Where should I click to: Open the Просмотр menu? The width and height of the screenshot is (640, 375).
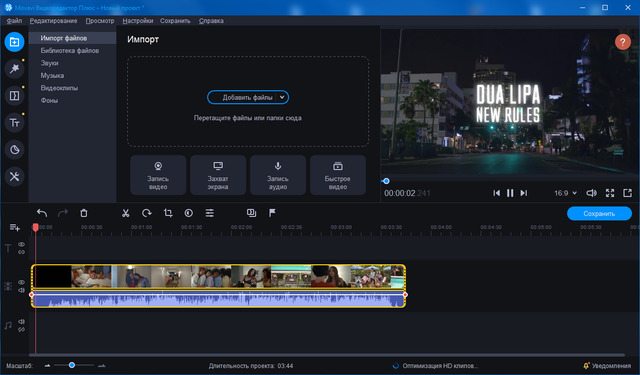click(x=100, y=21)
